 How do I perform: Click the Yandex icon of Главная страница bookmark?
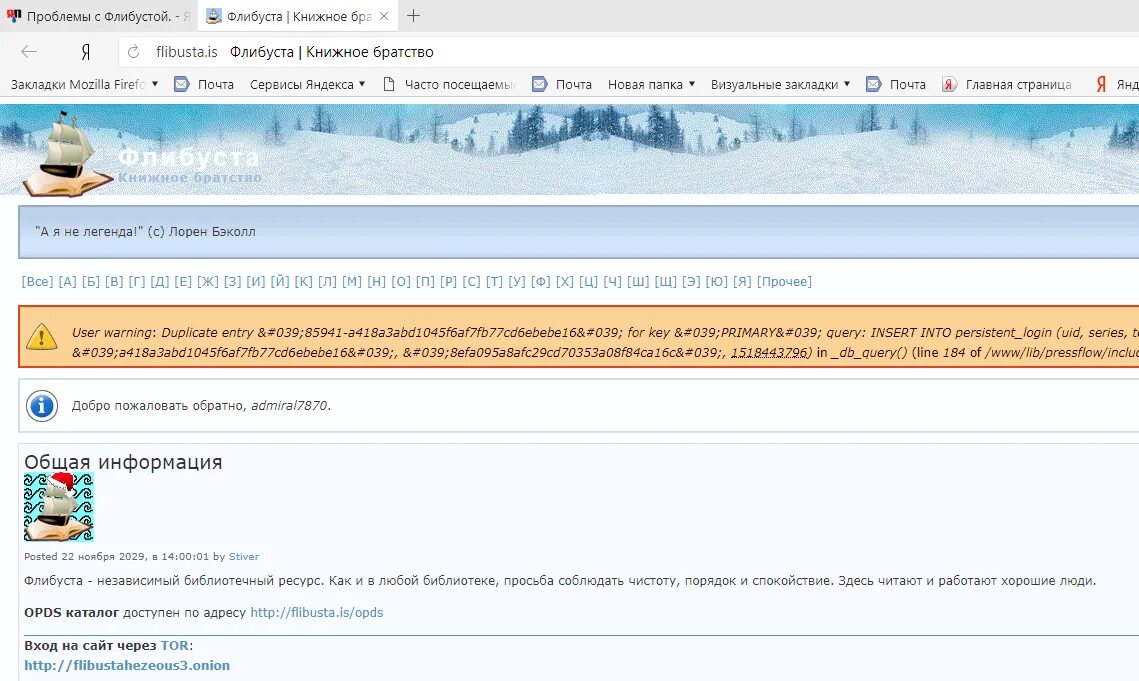tap(949, 84)
